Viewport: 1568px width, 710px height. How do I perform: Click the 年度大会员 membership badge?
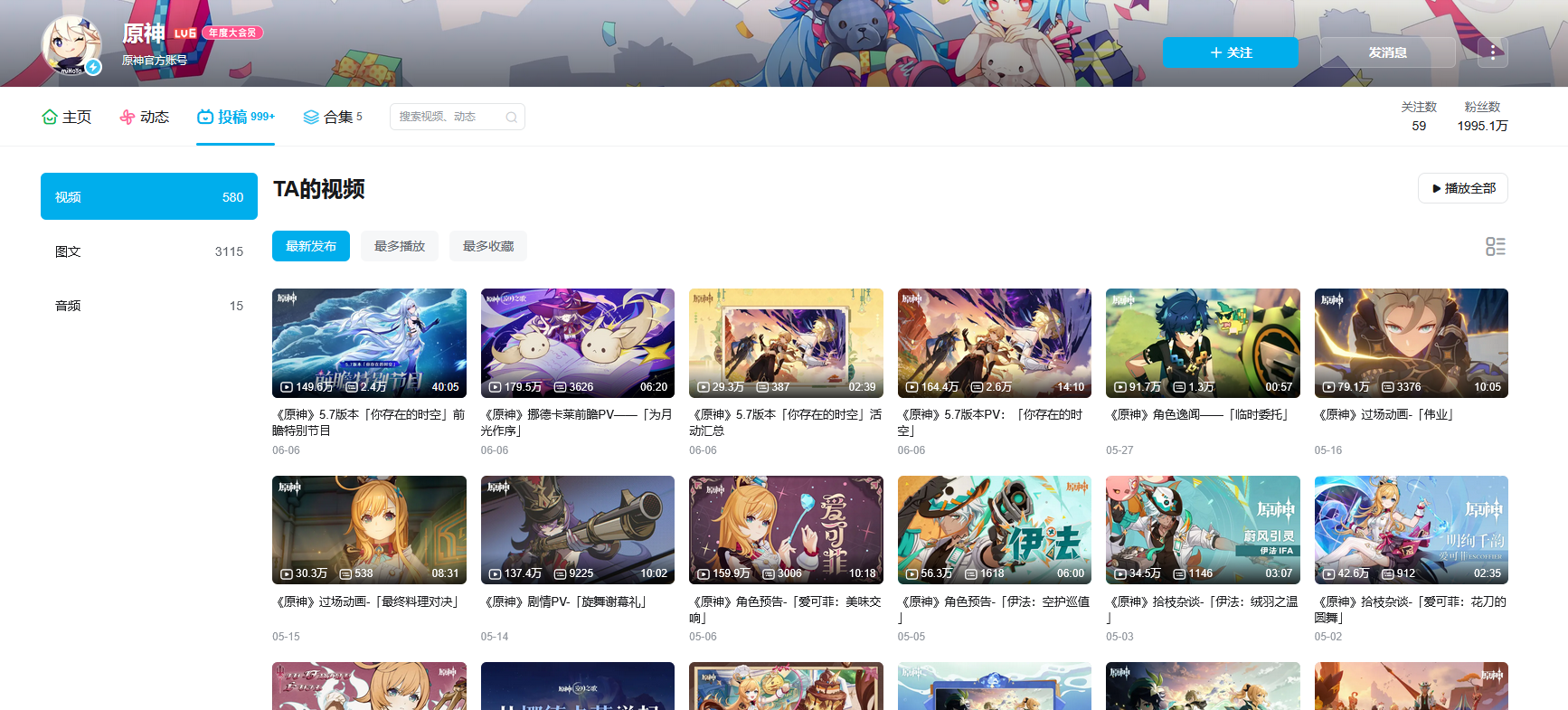pos(231,33)
